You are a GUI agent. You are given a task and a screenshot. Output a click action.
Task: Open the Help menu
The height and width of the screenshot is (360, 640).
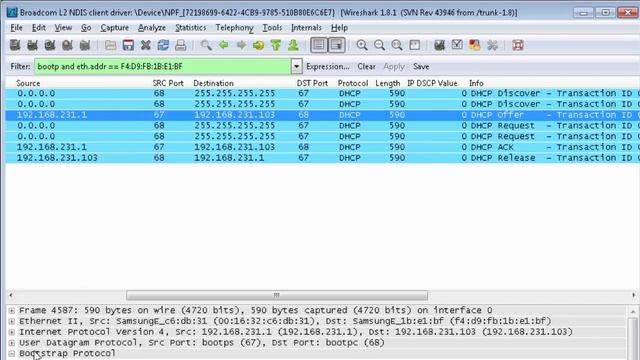pyautogui.click(x=339, y=28)
